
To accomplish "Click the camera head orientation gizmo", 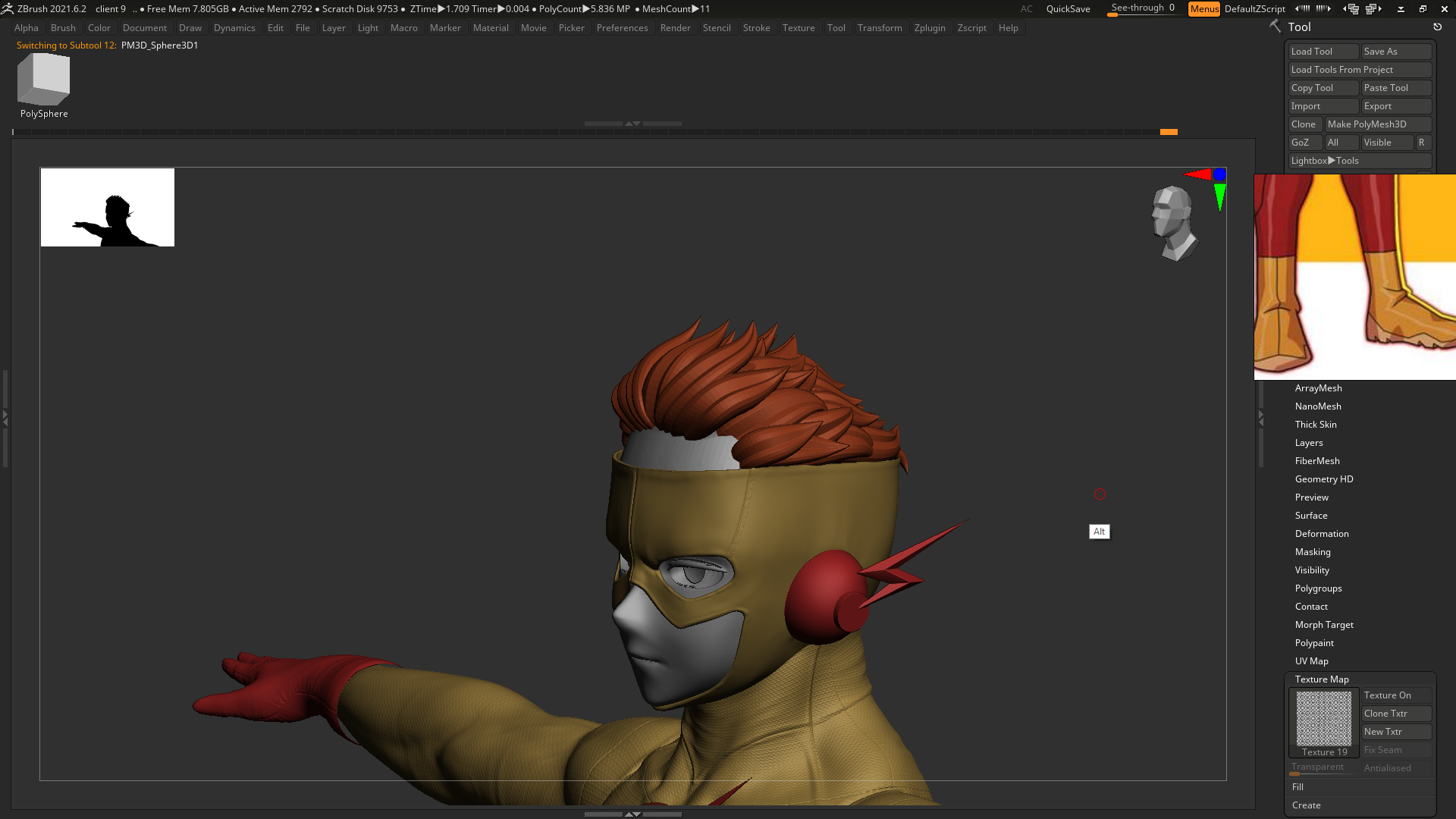I will (1173, 223).
